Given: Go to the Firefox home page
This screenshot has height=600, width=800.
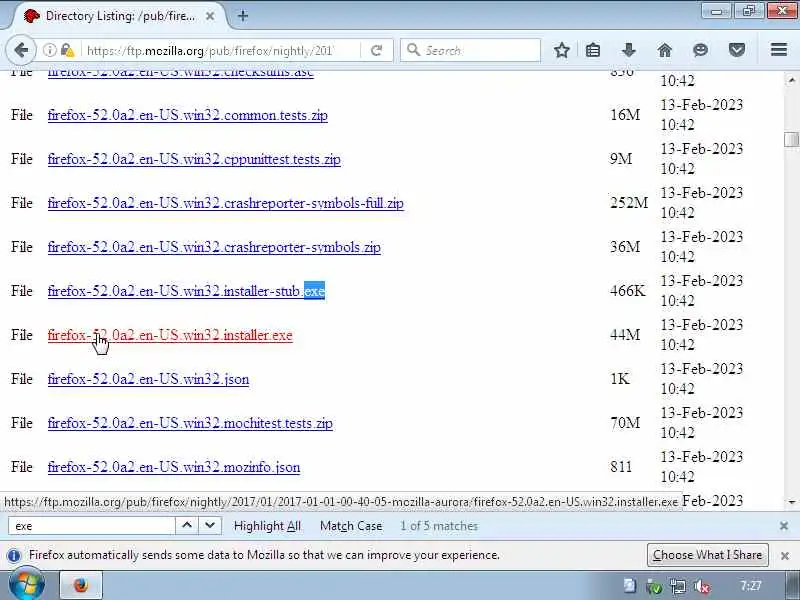Looking at the screenshot, I should (x=664, y=50).
